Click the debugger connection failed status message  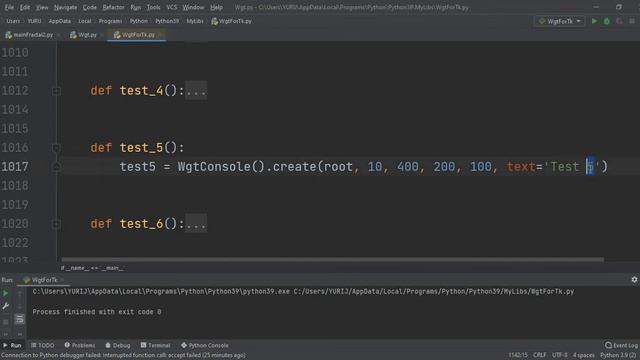point(123,356)
